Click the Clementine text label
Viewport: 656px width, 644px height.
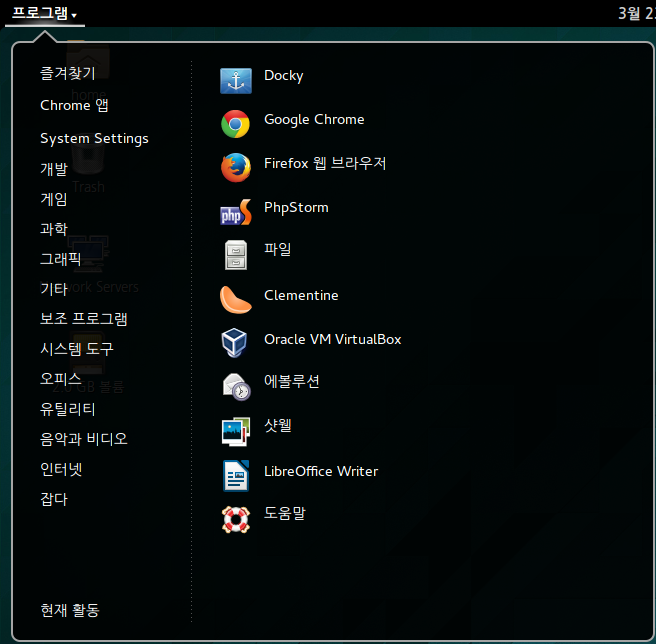[301, 295]
